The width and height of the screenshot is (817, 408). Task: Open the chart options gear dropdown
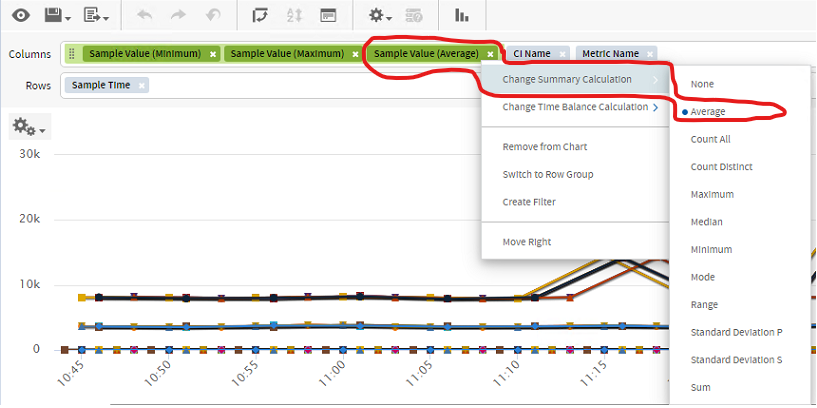(x=28, y=126)
